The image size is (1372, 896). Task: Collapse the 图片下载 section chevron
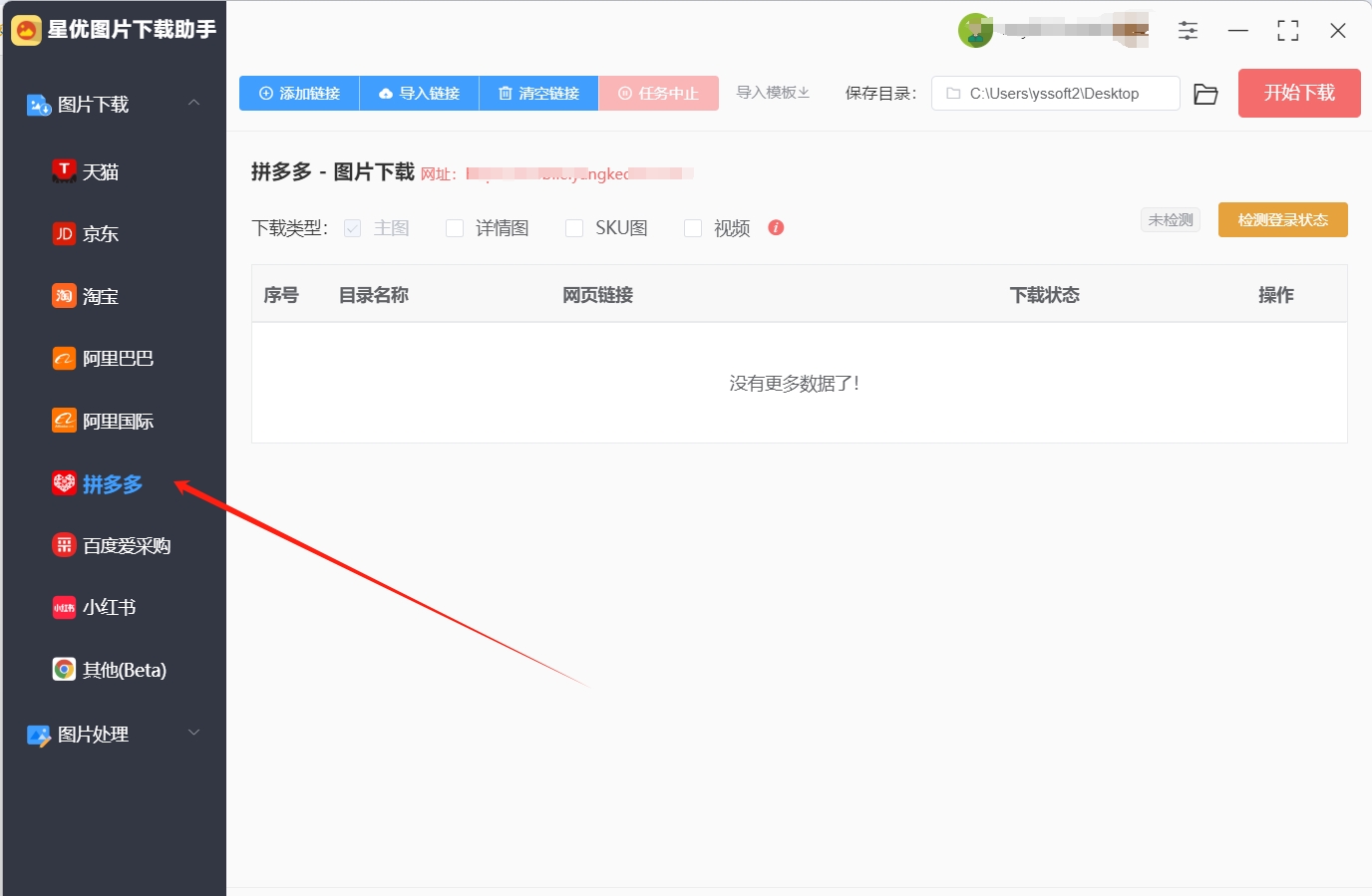(193, 103)
